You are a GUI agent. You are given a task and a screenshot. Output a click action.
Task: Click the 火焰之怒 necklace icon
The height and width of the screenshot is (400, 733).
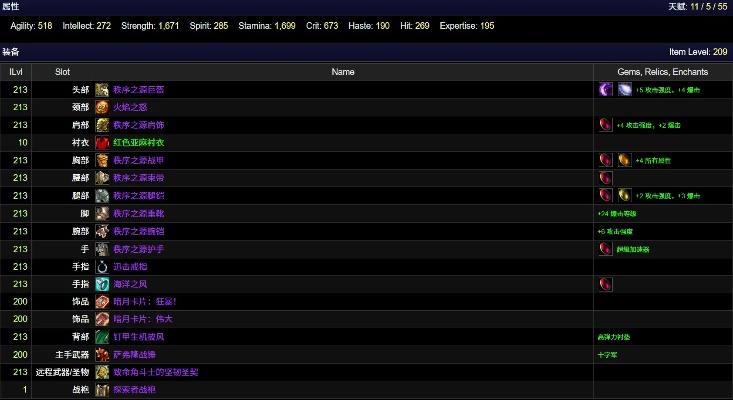102,107
